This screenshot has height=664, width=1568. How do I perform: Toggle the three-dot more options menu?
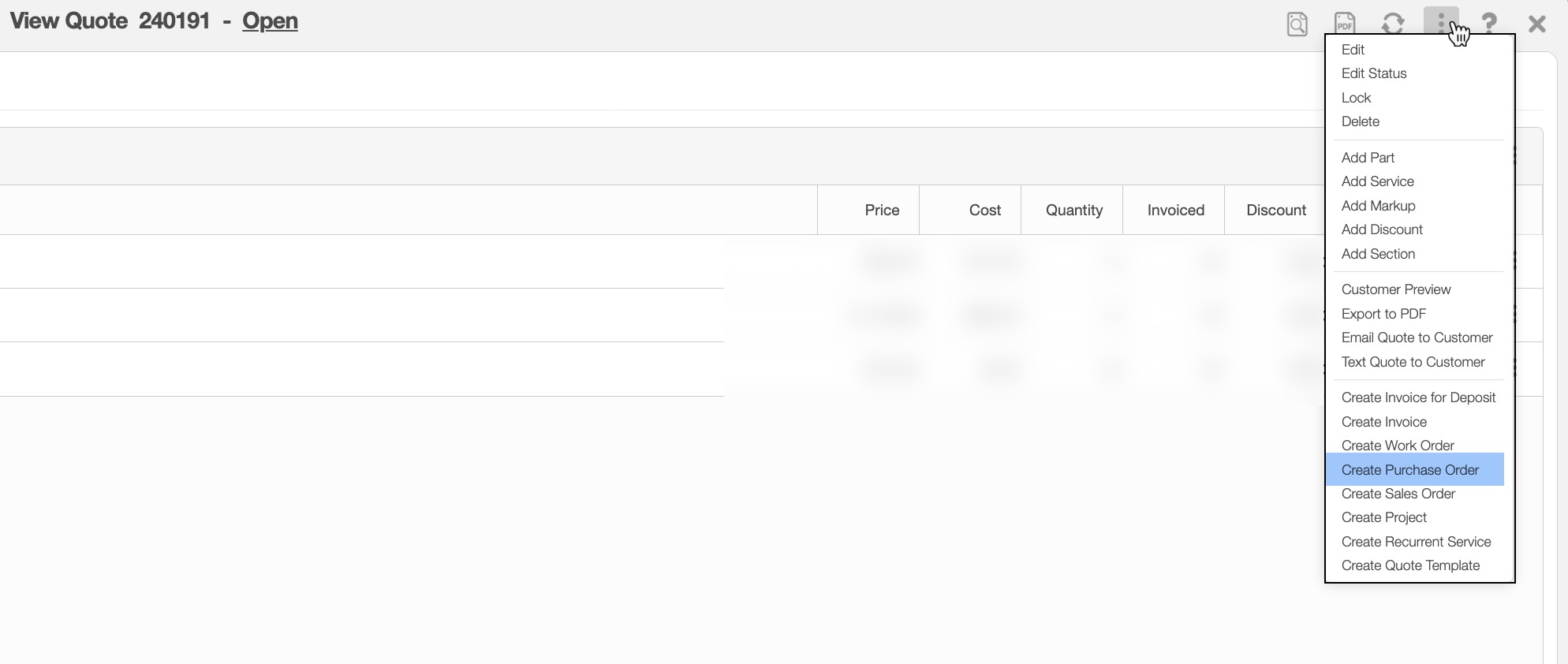1440,21
